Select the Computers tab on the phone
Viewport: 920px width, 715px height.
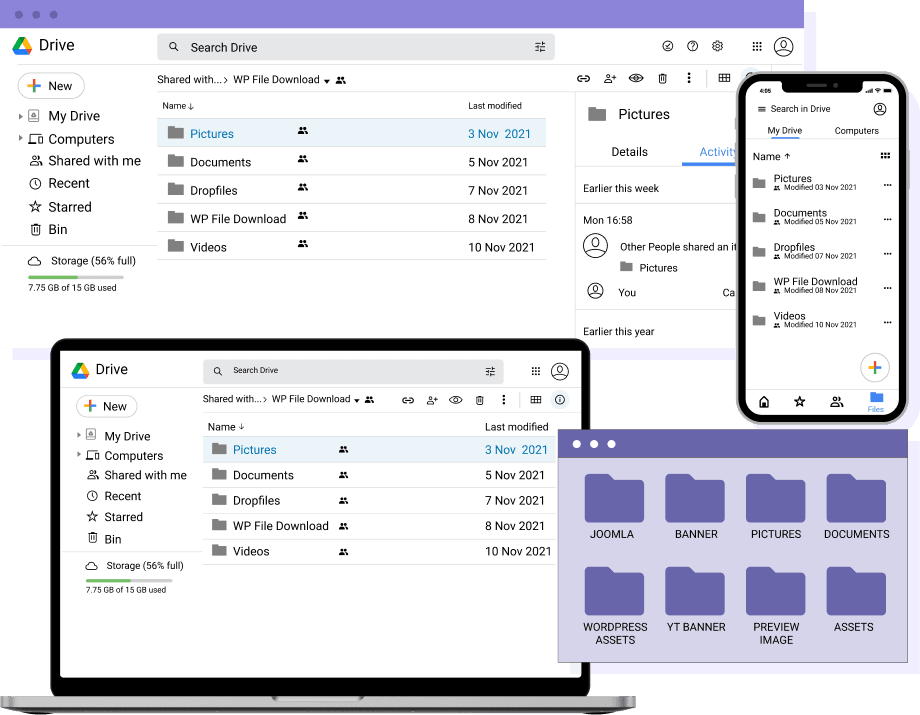pyautogui.click(x=856, y=131)
